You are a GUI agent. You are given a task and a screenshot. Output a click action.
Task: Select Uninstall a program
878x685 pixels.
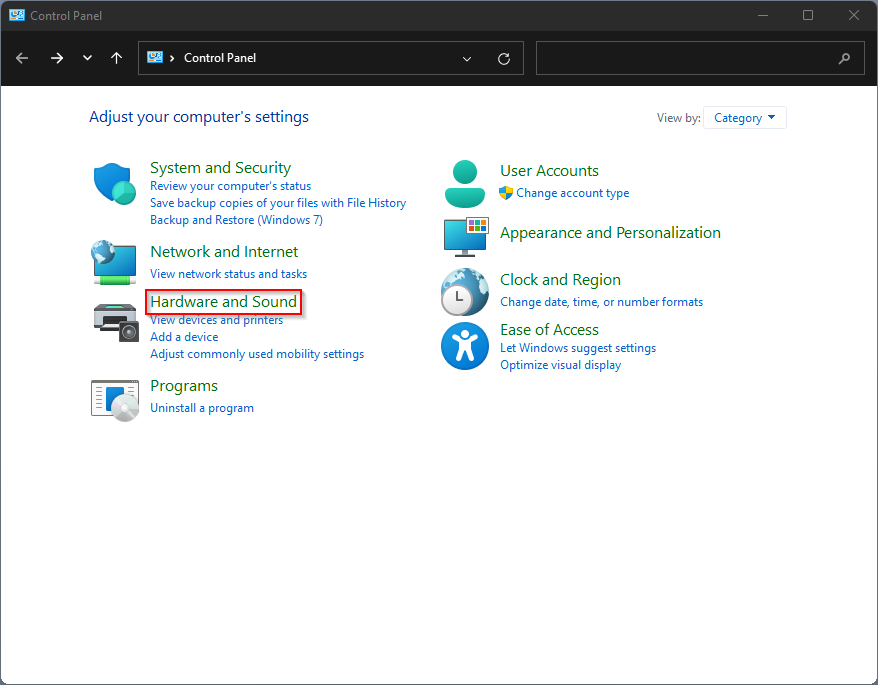[202, 408]
